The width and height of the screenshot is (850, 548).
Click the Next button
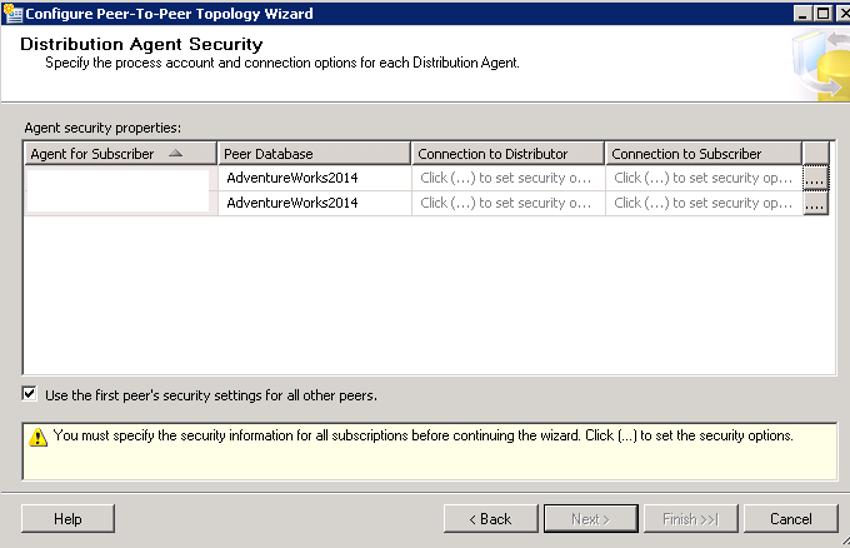point(591,519)
